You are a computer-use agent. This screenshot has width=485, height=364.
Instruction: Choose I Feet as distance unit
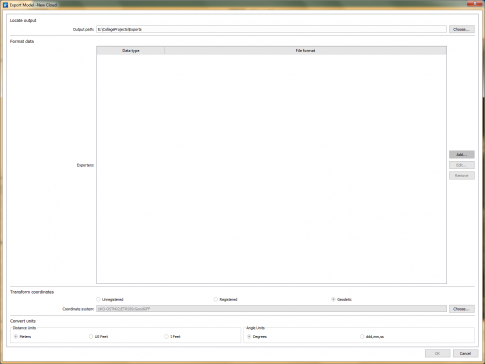tap(172, 337)
